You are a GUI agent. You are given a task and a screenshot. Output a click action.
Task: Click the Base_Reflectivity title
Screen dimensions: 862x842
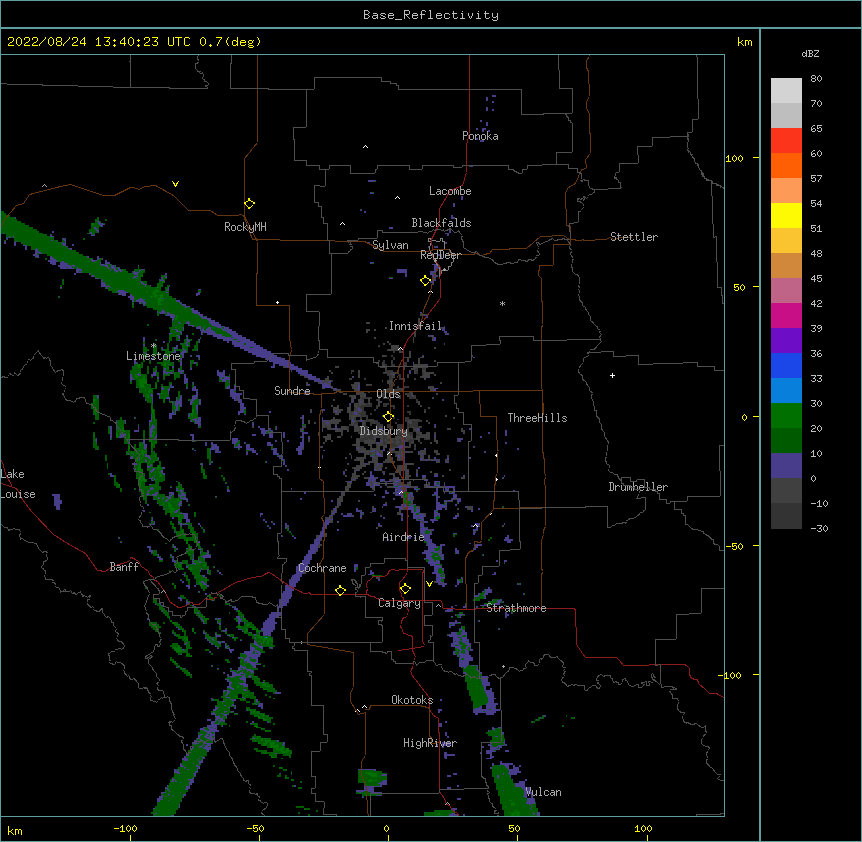pos(431,15)
